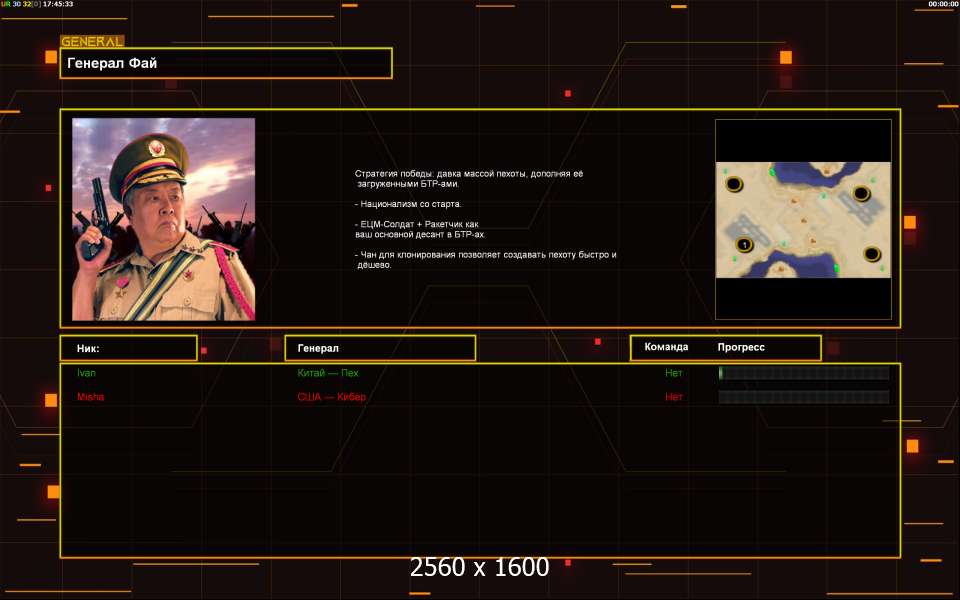960x600 pixels.
Task: Click the 'ЕЦМ-Солдат + Ракетчик' tip line
Action: (420, 229)
